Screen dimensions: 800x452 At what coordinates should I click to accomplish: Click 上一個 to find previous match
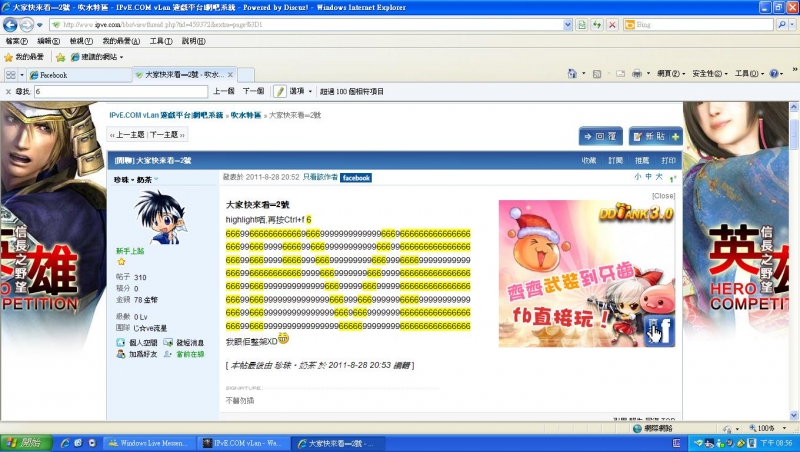point(223,91)
